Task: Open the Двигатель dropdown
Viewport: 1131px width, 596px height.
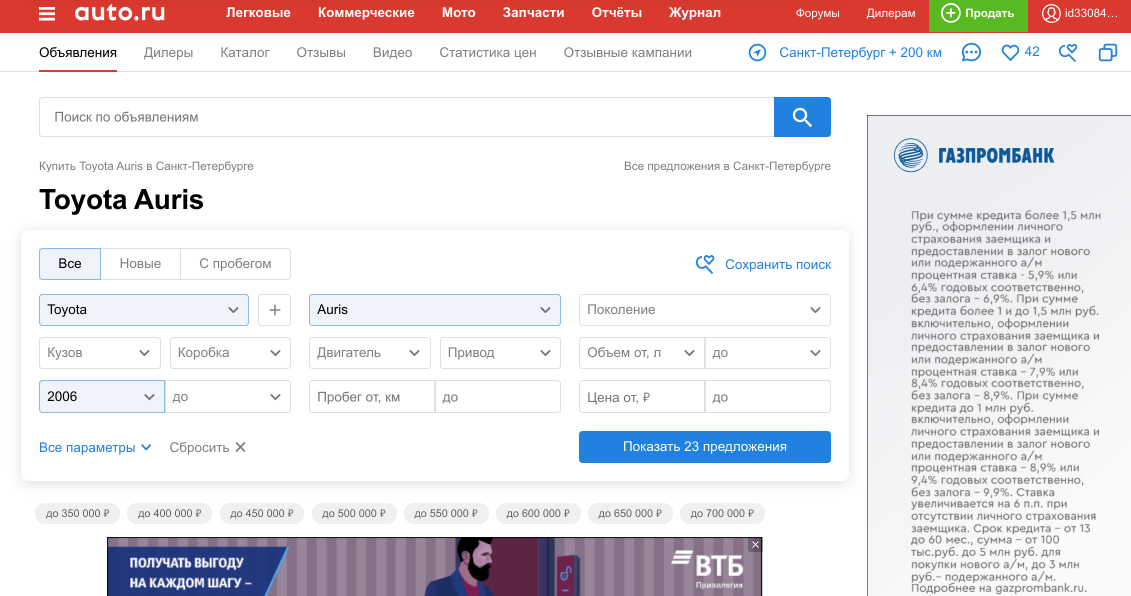Action: 369,353
